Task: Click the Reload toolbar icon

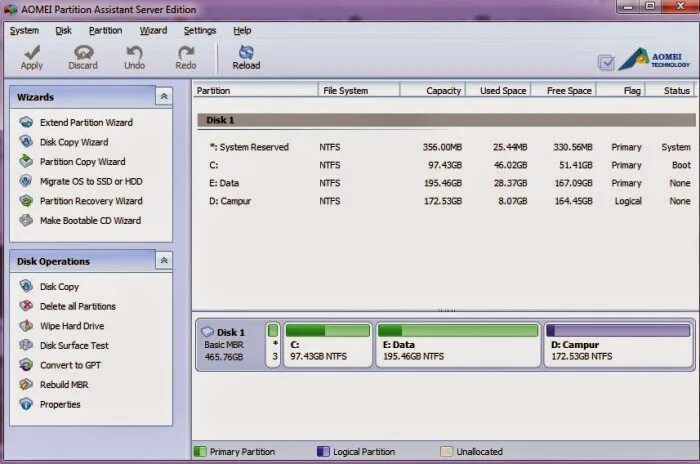Action: (246, 52)
